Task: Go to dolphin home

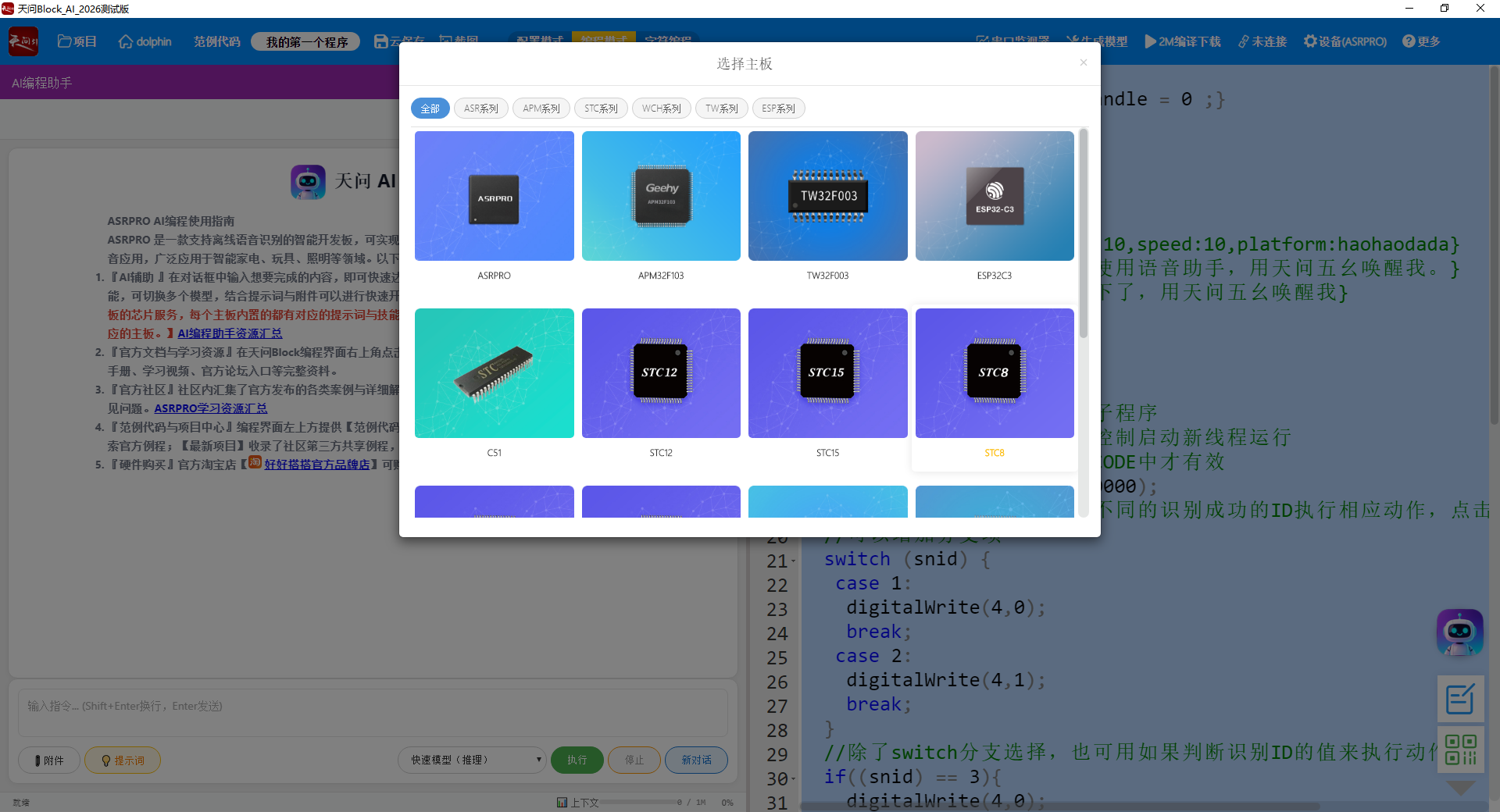Action: coord(145,41)
